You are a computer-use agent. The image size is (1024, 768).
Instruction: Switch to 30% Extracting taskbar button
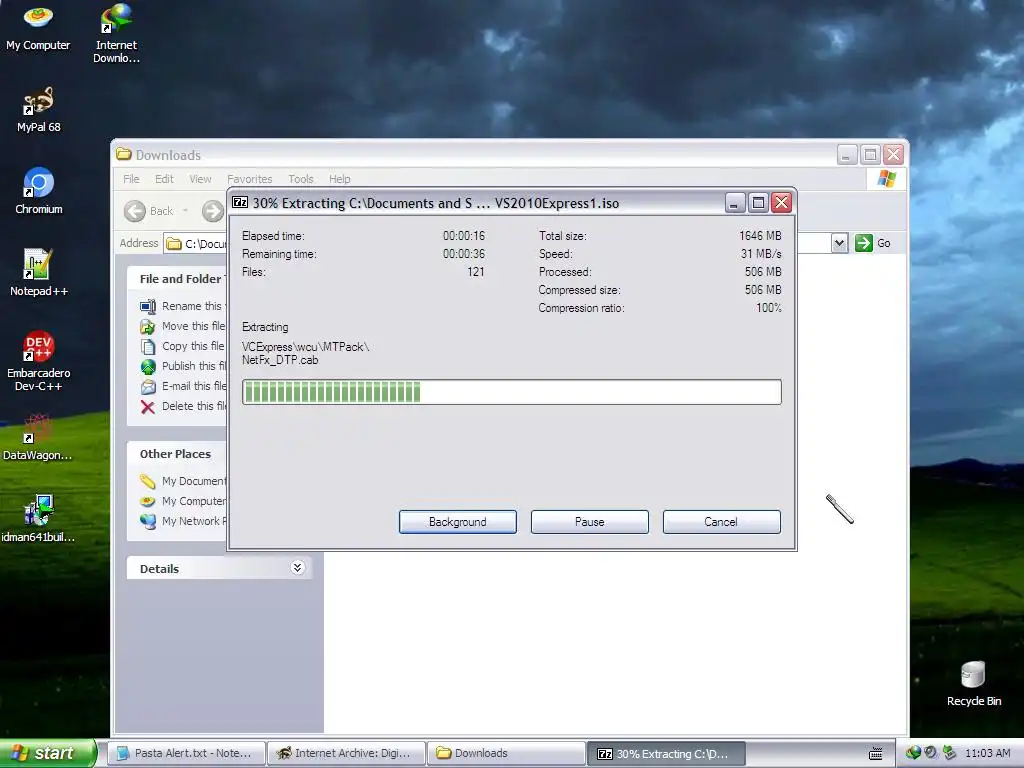[666, 753]
